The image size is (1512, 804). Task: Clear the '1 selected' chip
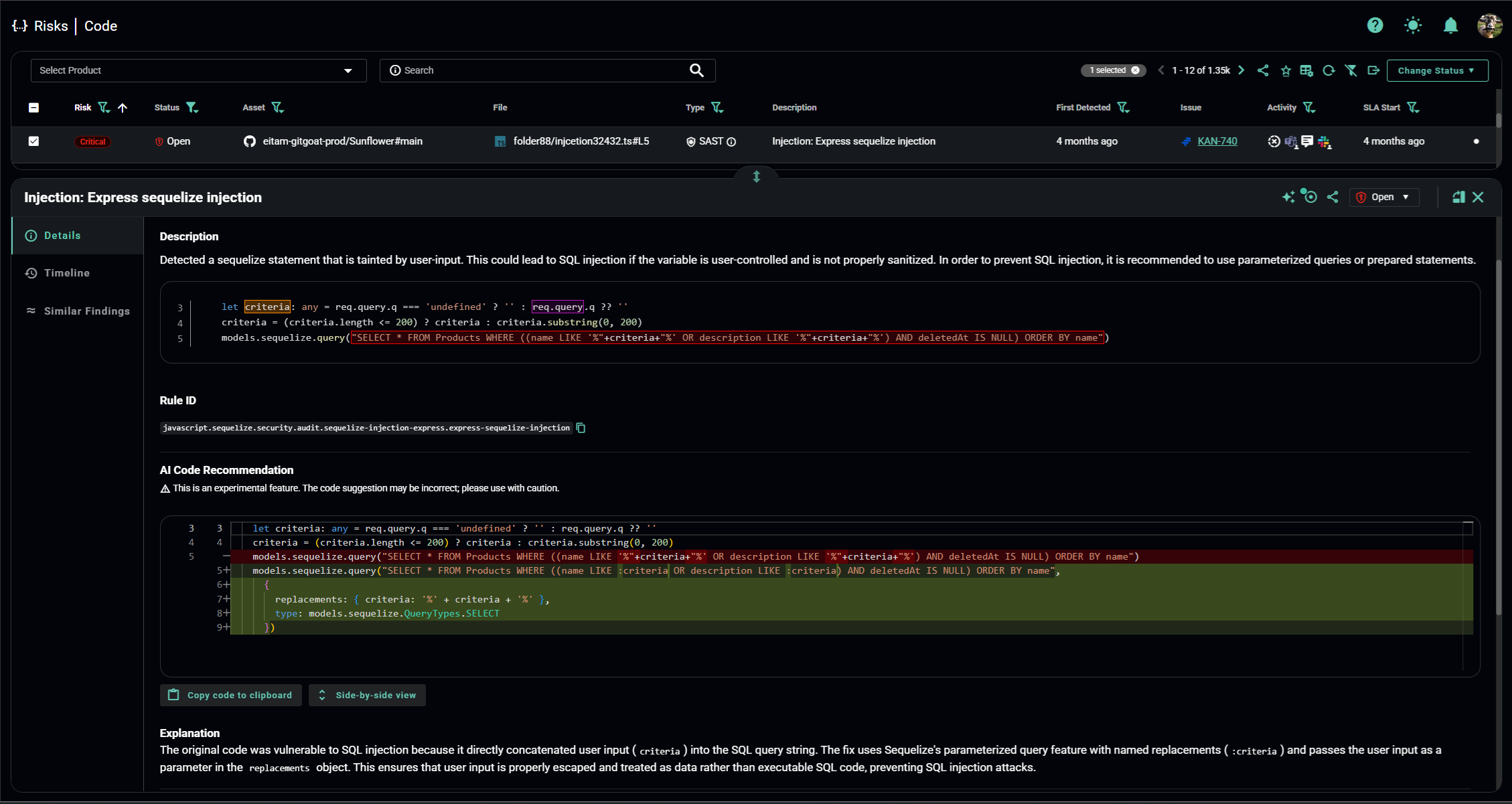(1135, 70)
